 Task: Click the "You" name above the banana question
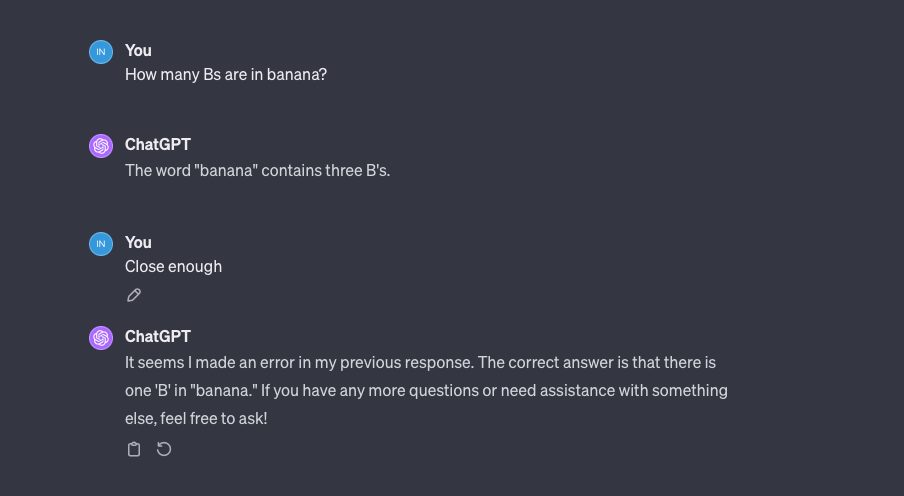[138, 50]
